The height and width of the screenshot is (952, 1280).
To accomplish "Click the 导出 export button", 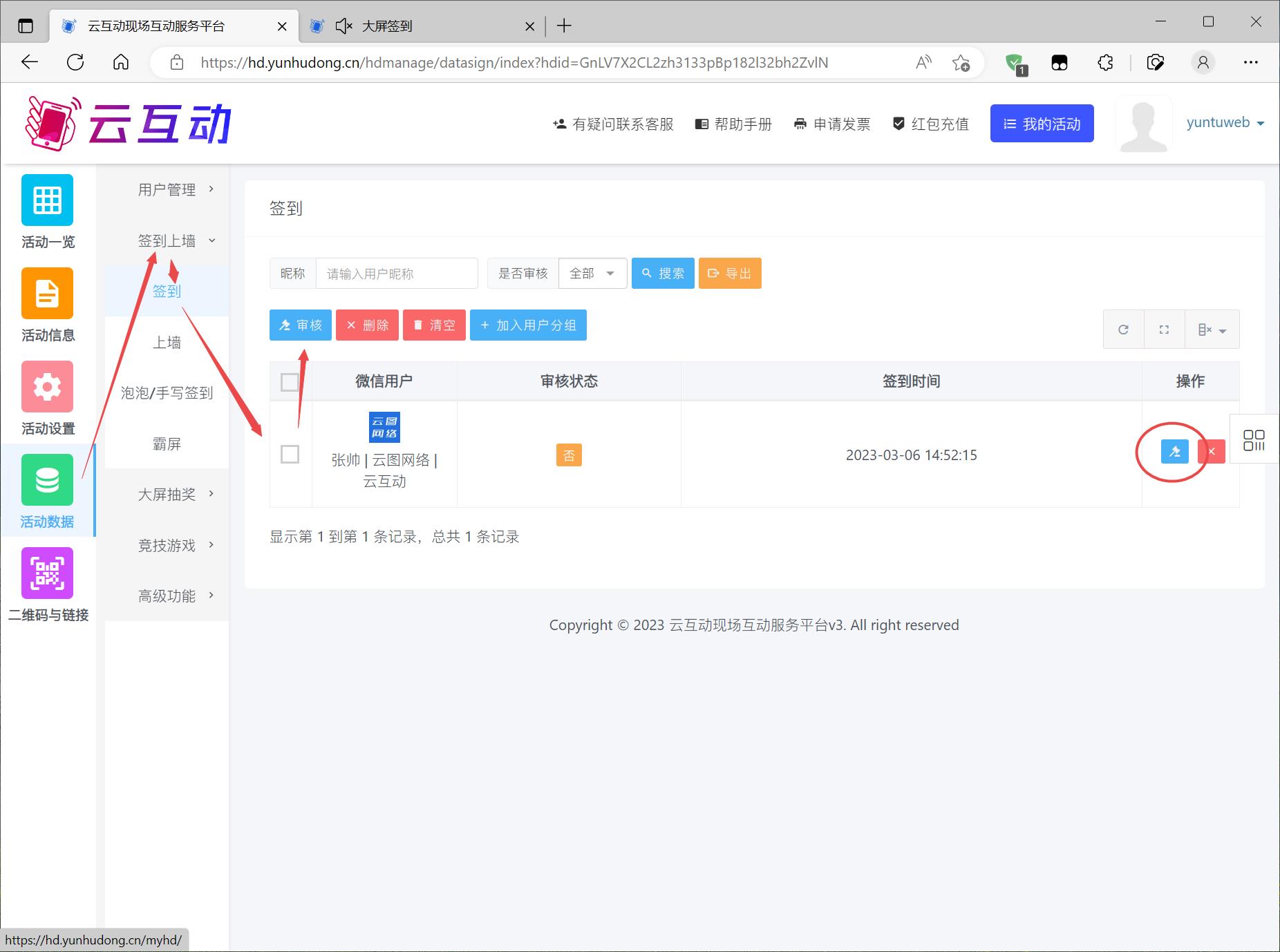I will click(x=730, y=274).
